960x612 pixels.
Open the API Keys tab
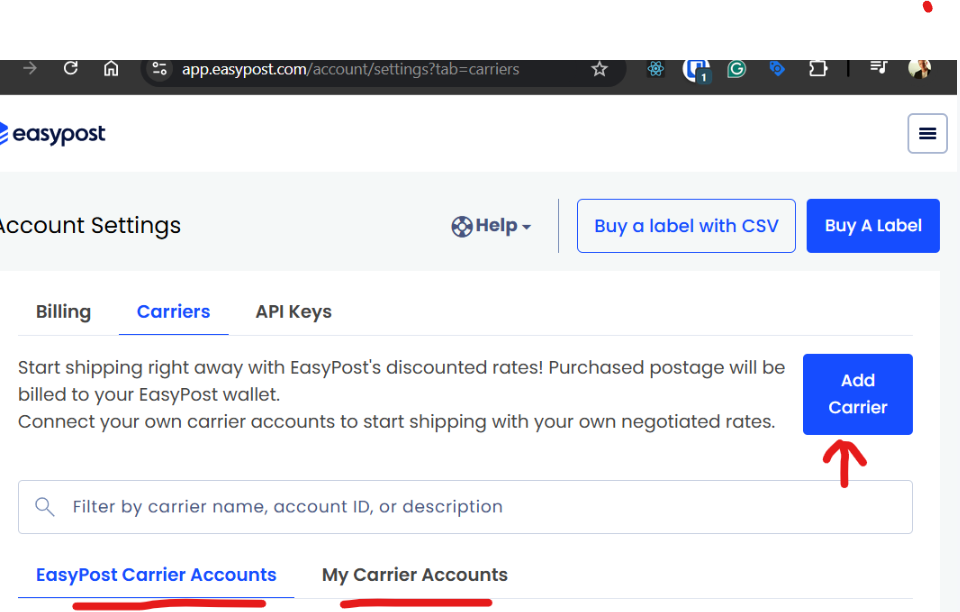[293, 311]
